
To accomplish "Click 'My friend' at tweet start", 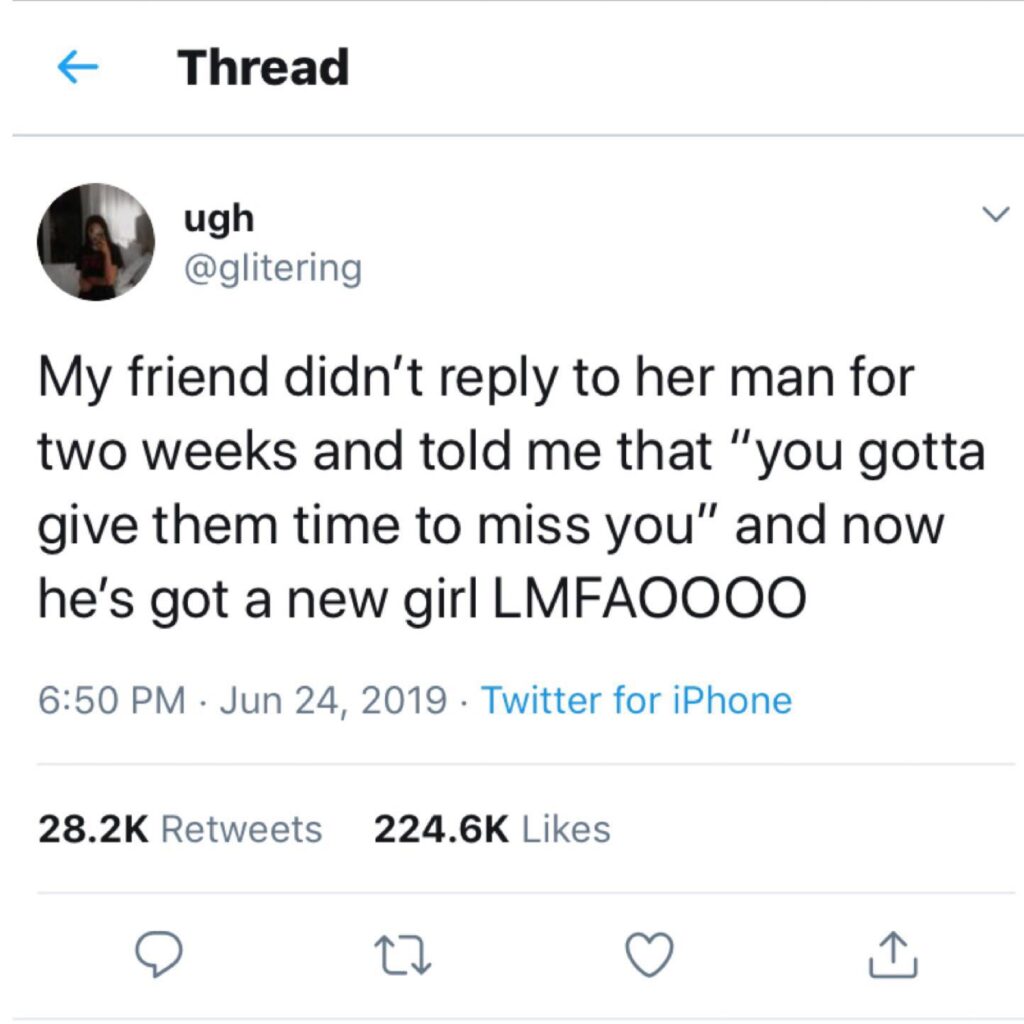I will (153, 378).
